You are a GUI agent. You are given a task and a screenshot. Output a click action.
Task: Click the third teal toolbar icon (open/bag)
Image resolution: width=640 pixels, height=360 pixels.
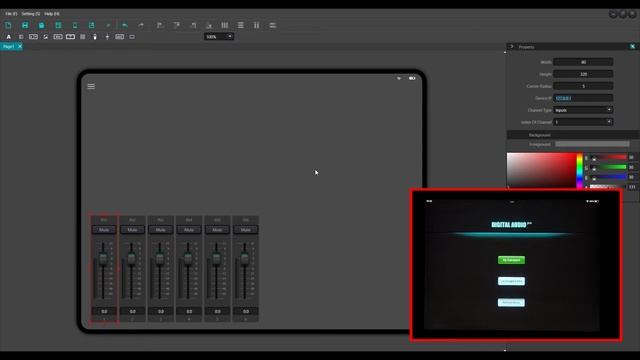[42, 25]
